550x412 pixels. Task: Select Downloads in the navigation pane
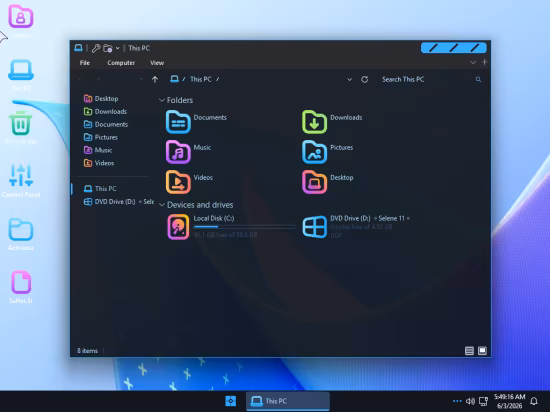[105, 112]
